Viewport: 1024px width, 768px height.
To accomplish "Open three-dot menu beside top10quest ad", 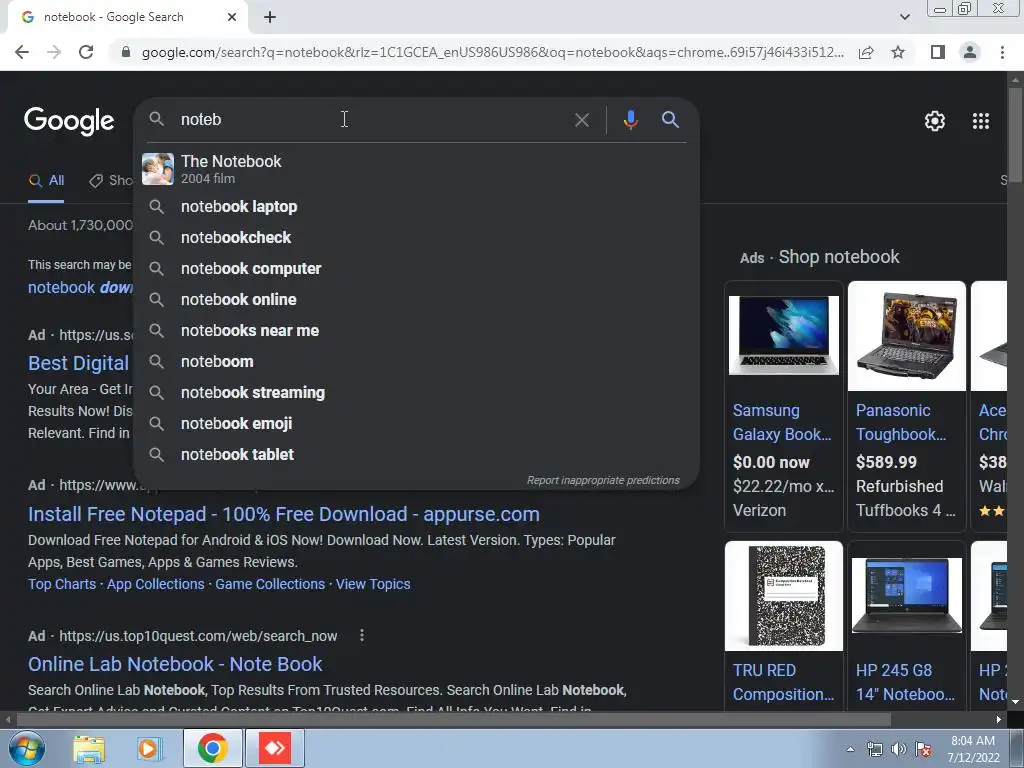I will point(362,635).
